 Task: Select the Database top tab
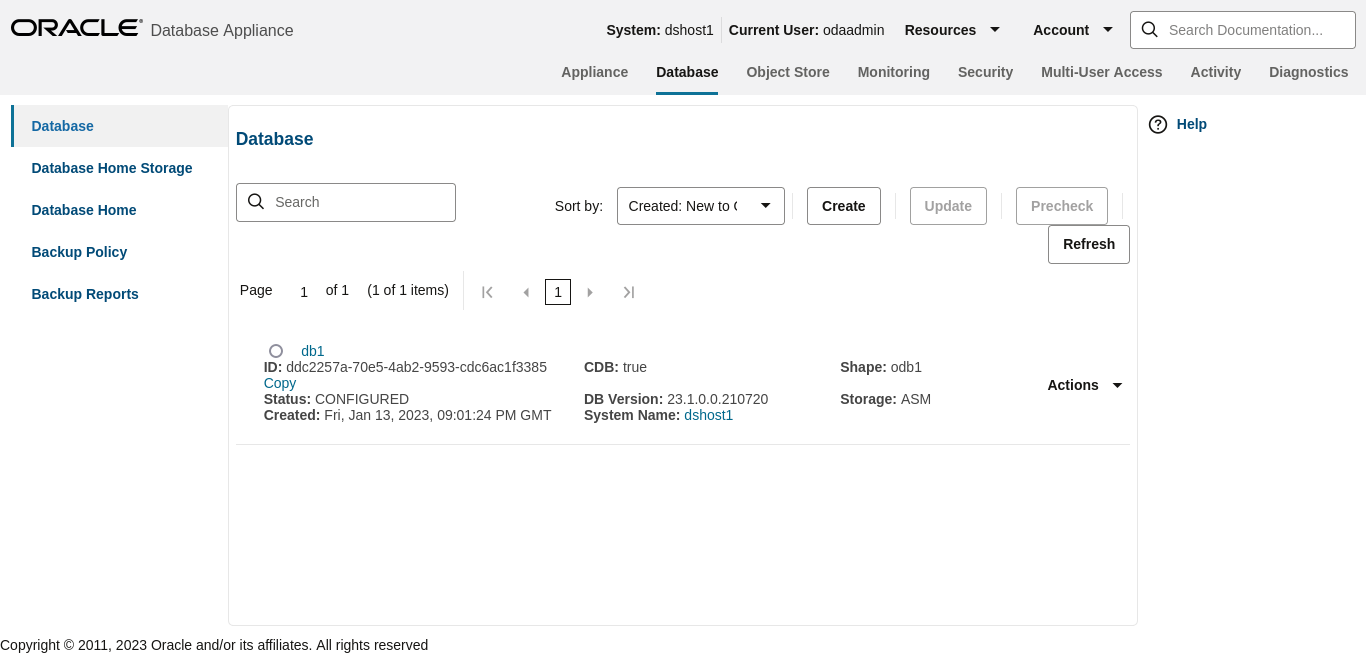[687, 72]
